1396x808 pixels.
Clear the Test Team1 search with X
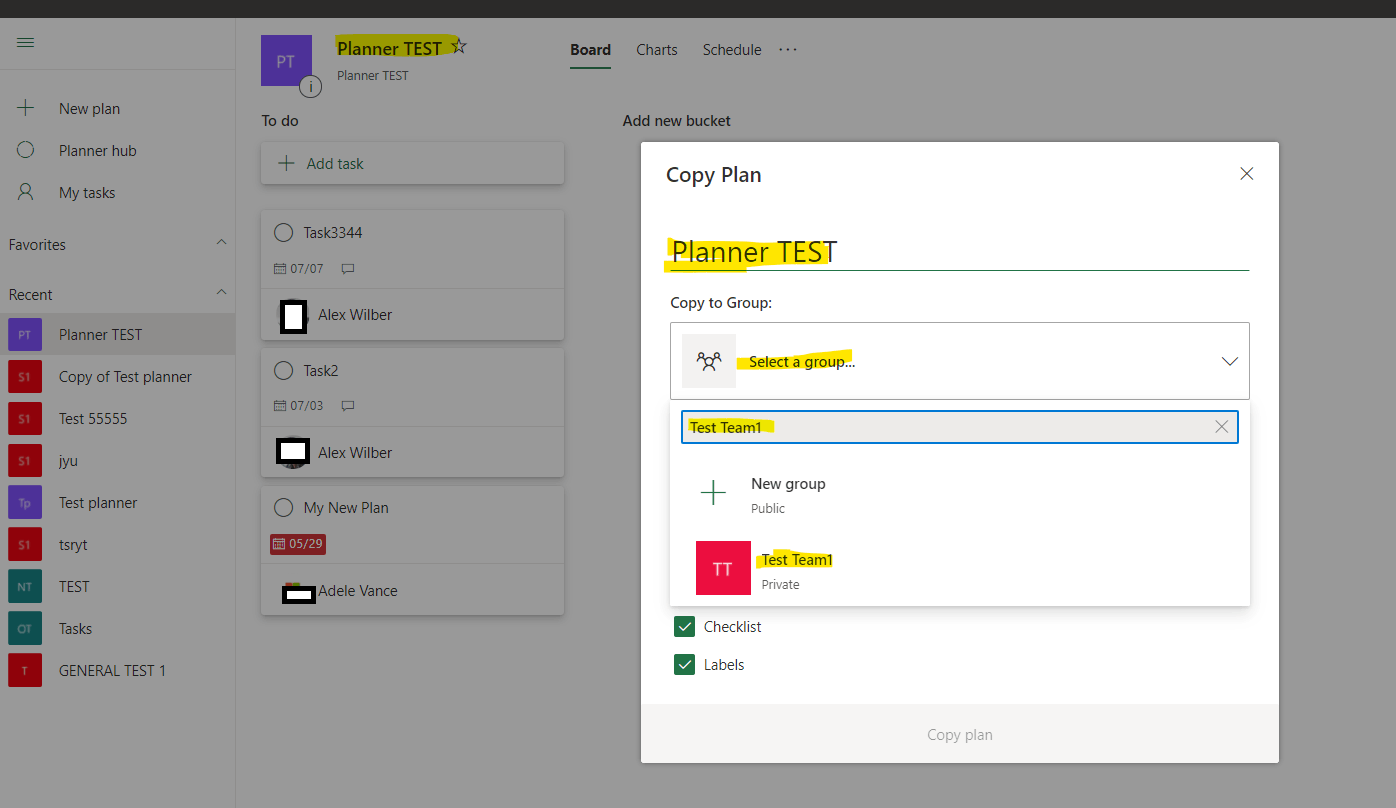click(x=1222, y=427)
